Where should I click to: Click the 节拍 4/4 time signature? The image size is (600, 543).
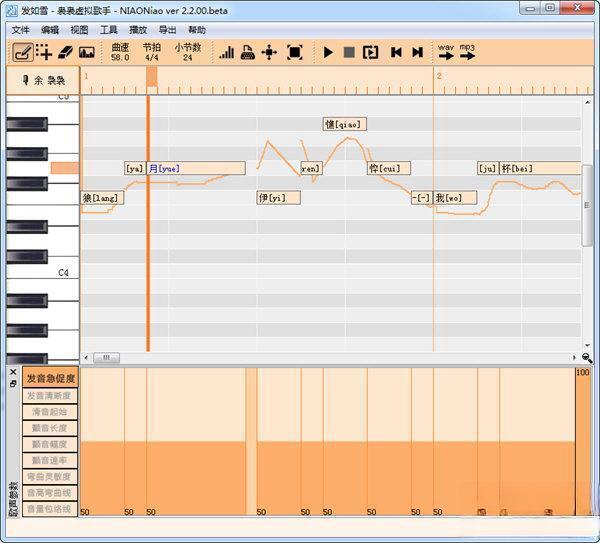(x=152, y=52)
